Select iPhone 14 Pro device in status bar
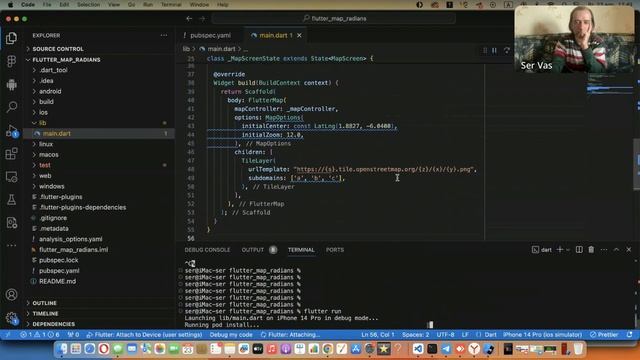The image size is (640, 360). tap(542, 335)
